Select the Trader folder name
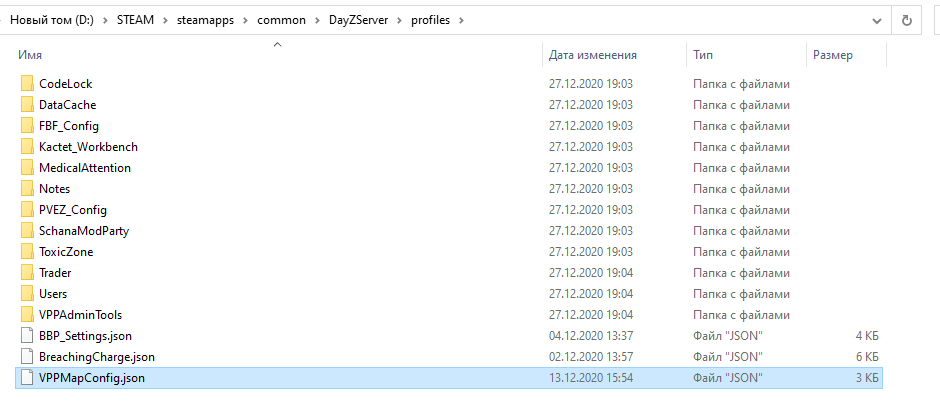 55,273
